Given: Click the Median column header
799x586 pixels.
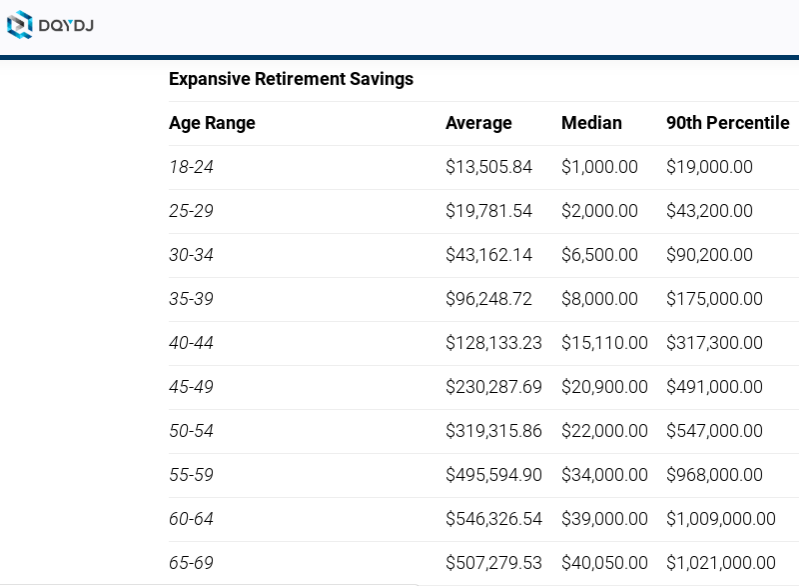Looking at the screenshot, I should tap(591, 123).
